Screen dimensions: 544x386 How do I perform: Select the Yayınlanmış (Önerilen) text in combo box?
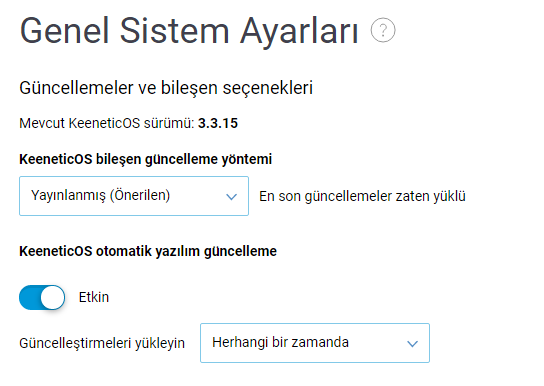click(x=100, y=196)
